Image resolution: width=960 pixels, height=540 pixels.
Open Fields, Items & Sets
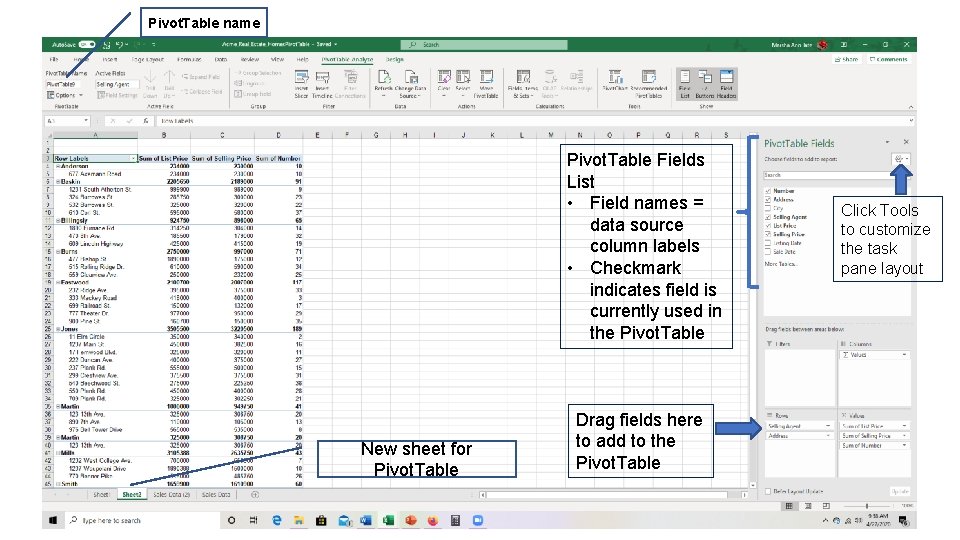point(523,83)
